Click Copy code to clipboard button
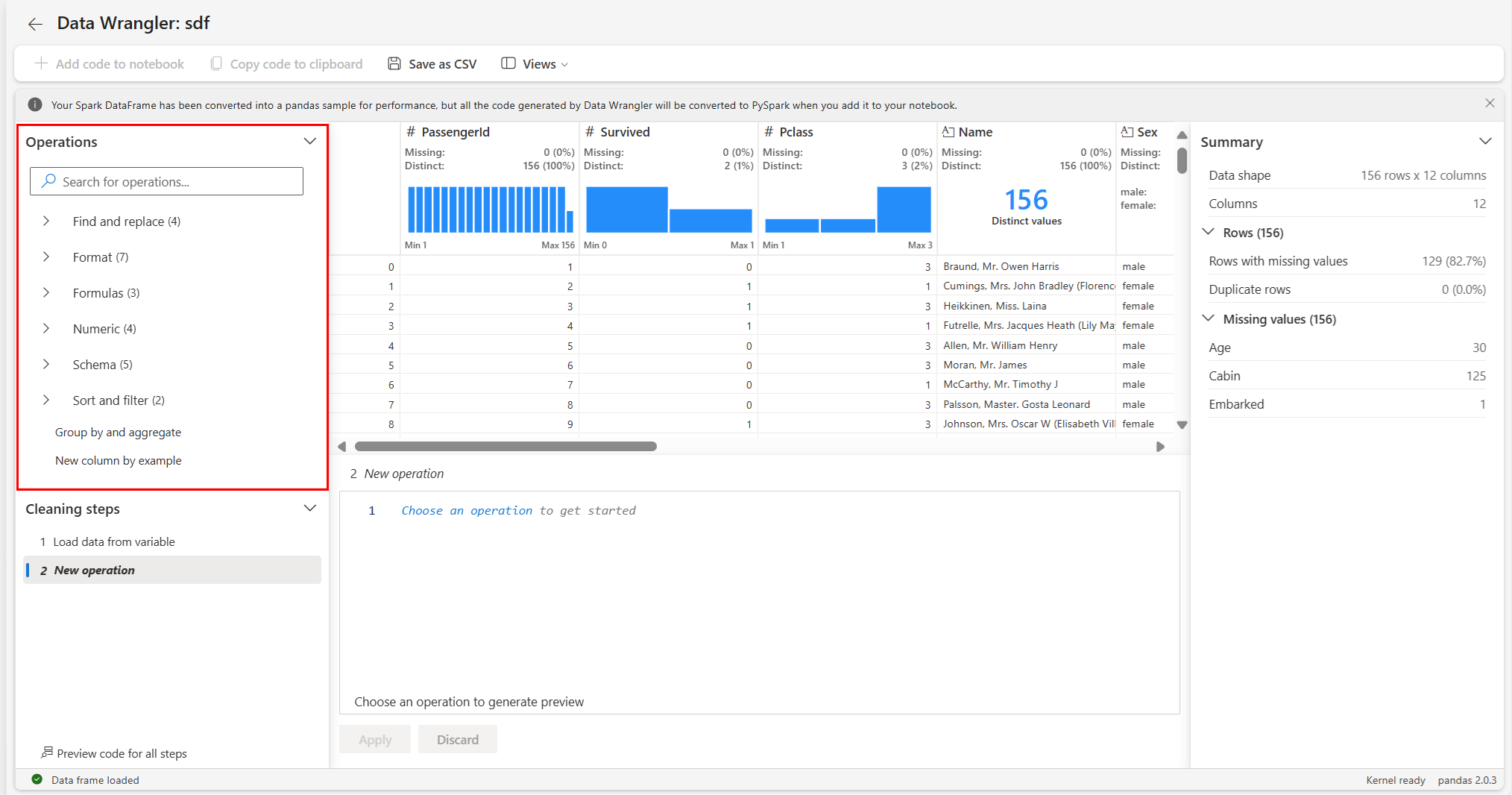 287,63
